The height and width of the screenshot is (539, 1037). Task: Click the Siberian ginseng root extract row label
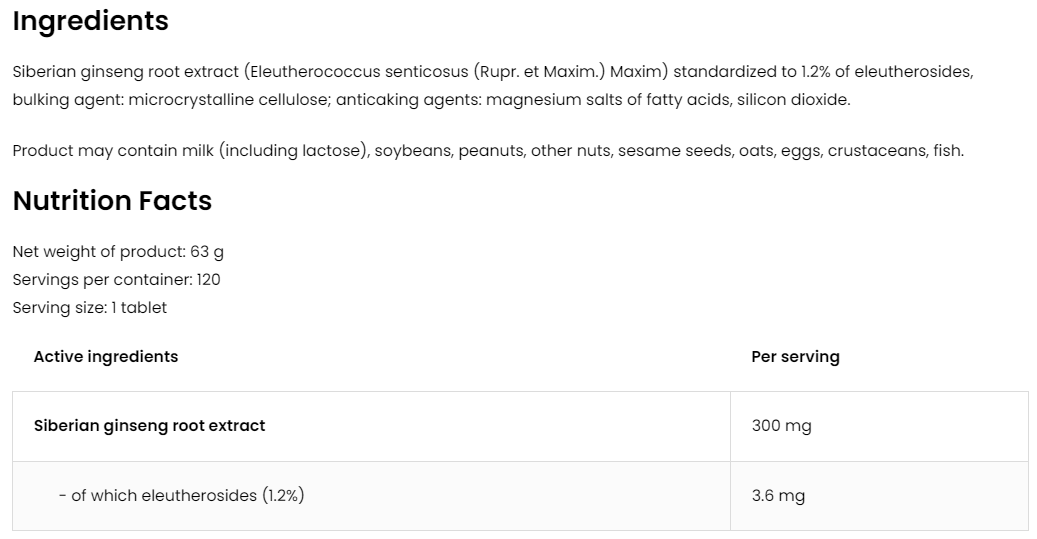pyautogui.click(x=149, y=426)
